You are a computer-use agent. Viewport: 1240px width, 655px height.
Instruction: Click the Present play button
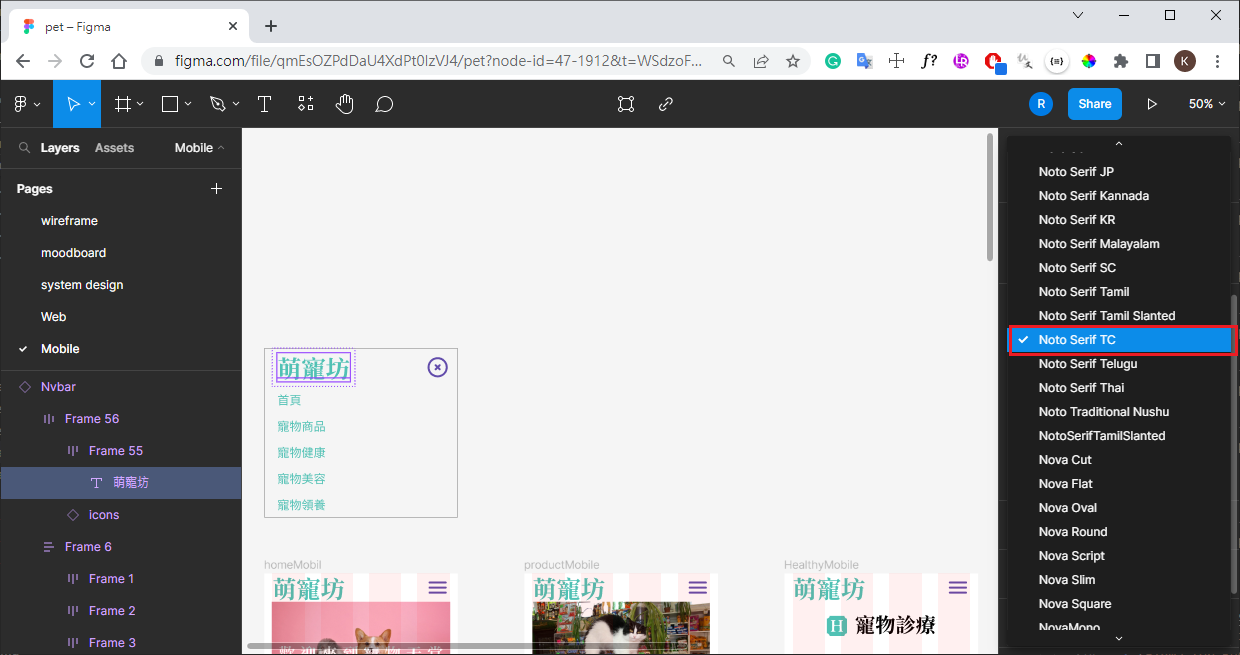(x=1152, y=104)
